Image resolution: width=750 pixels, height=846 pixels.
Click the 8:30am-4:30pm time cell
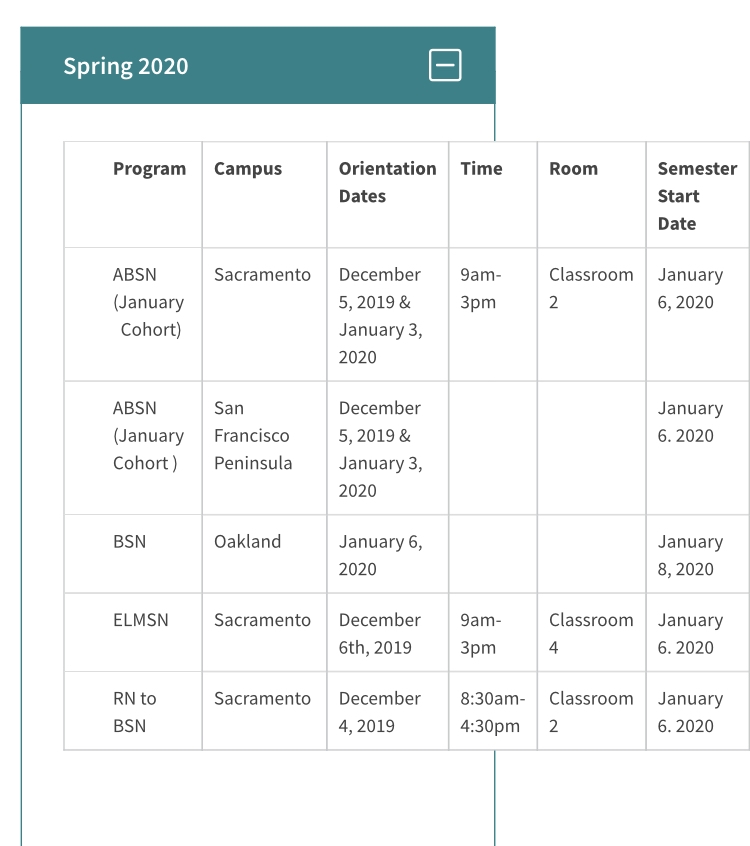493,712
